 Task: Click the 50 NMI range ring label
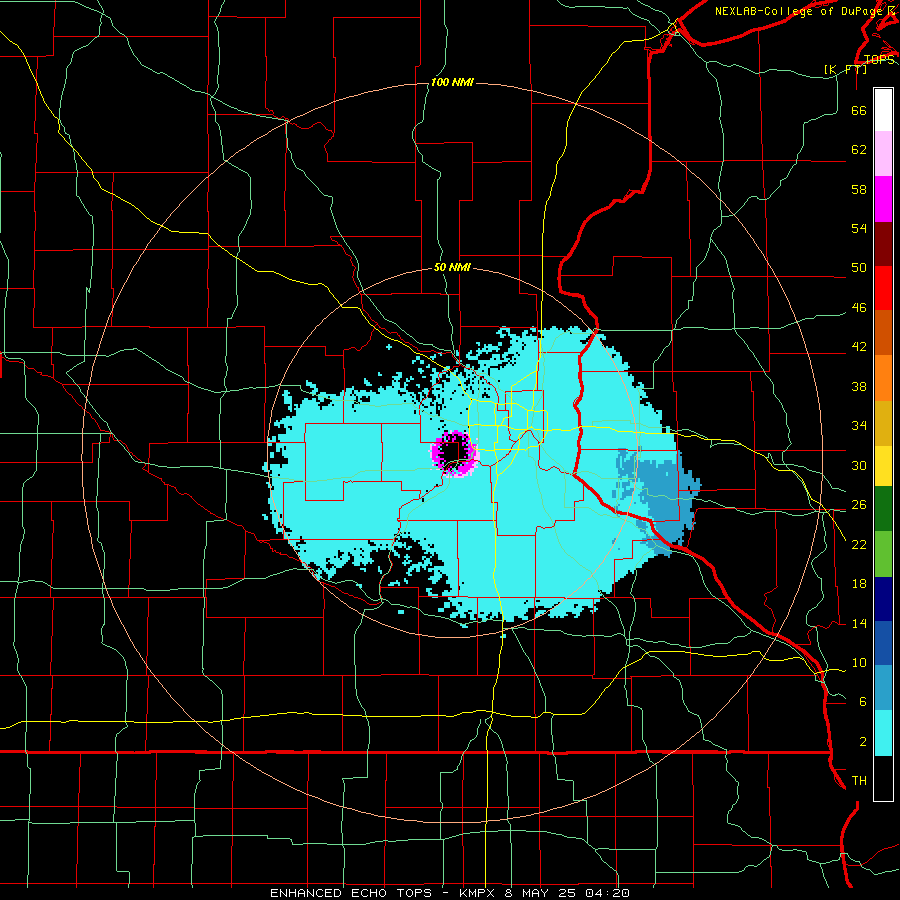coord(452,267)
